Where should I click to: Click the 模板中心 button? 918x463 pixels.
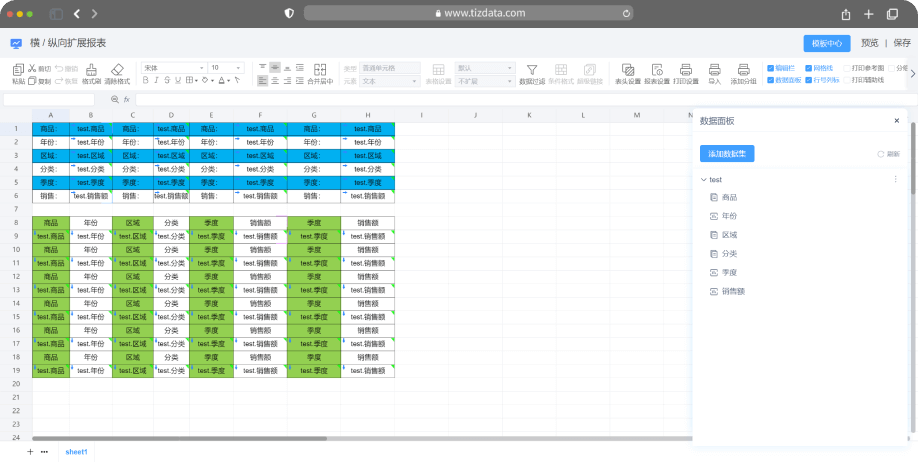click(x=826, y=43)
